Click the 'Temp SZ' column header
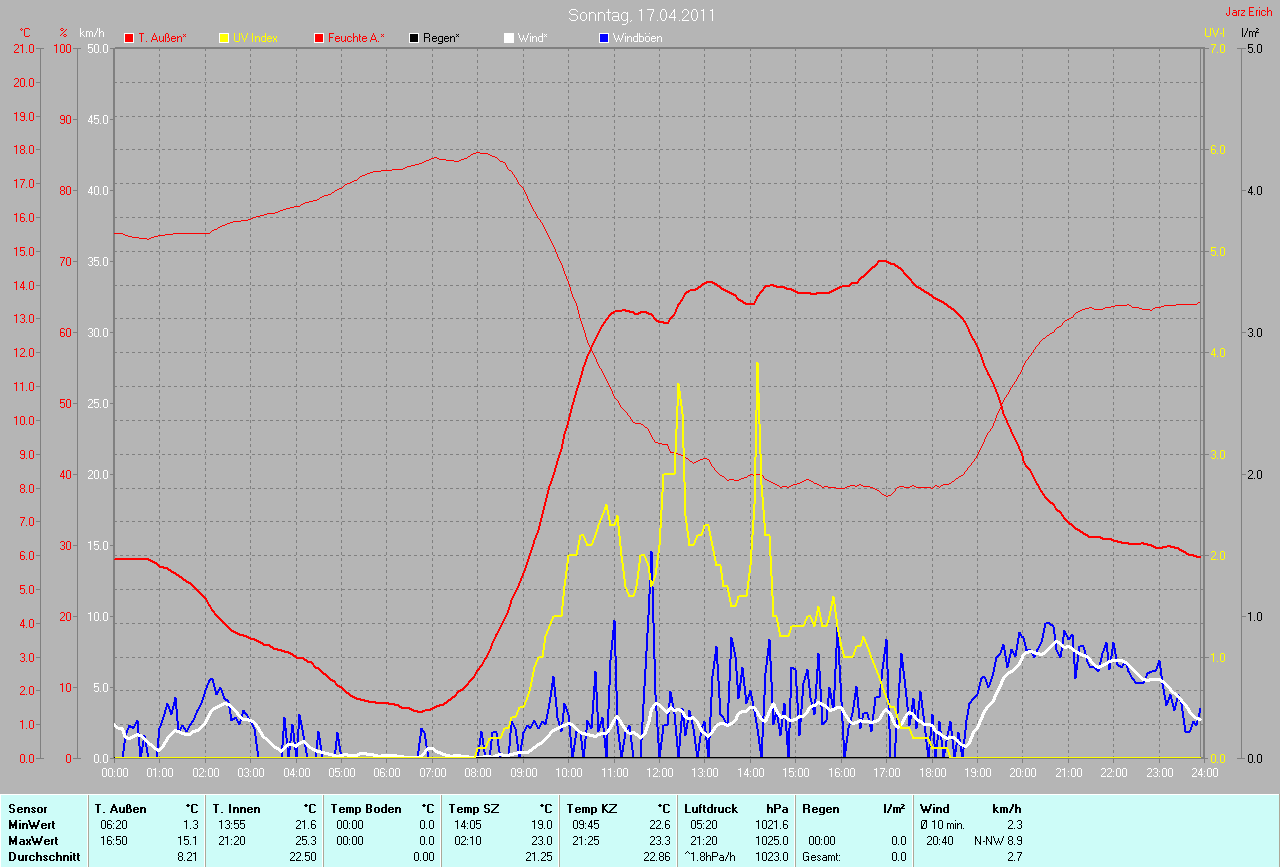Image resolution: width=1280 pixels, height=867 pixels. pyautogui.click(x=473, y=809)
